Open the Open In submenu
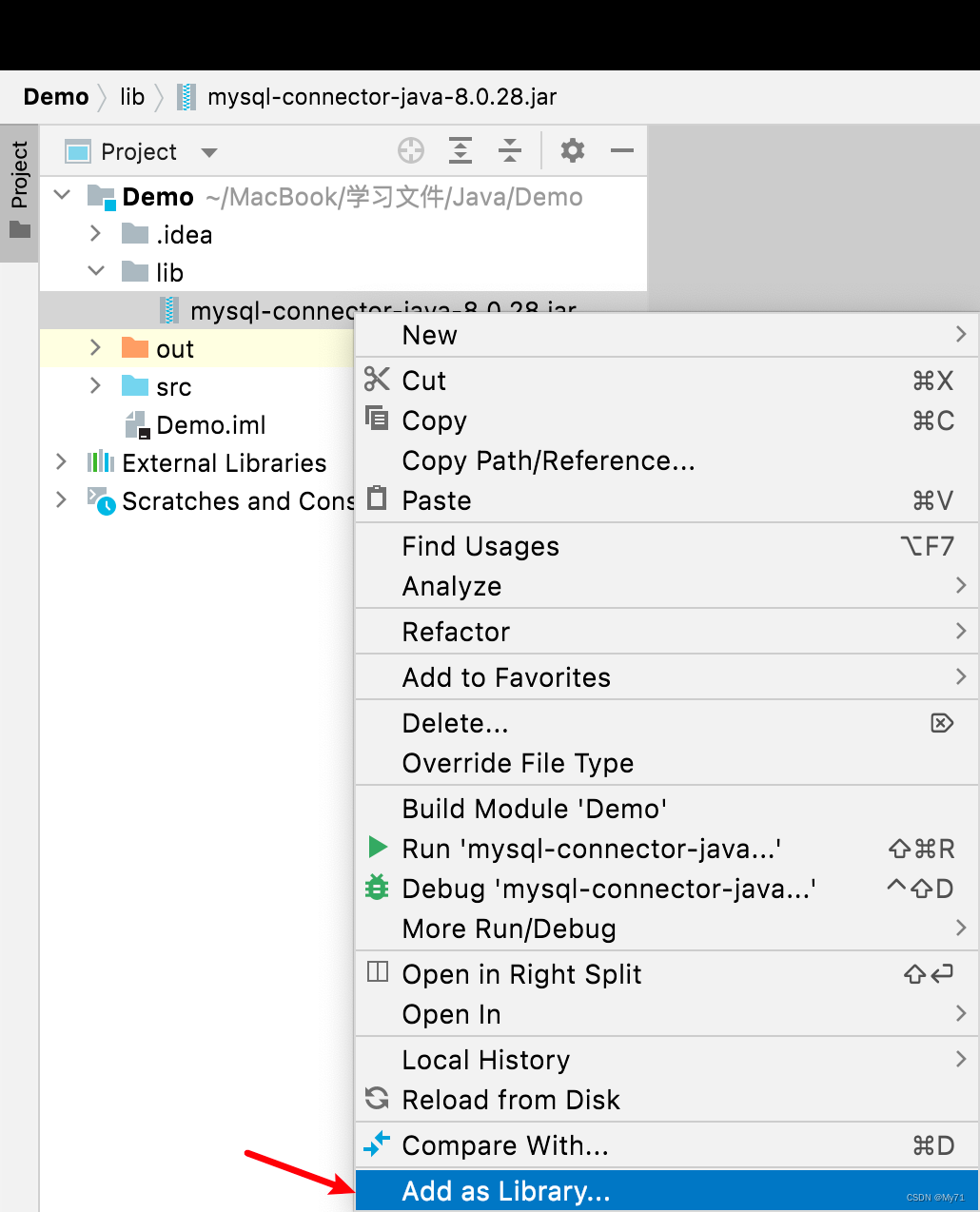 click(667, 1014)
